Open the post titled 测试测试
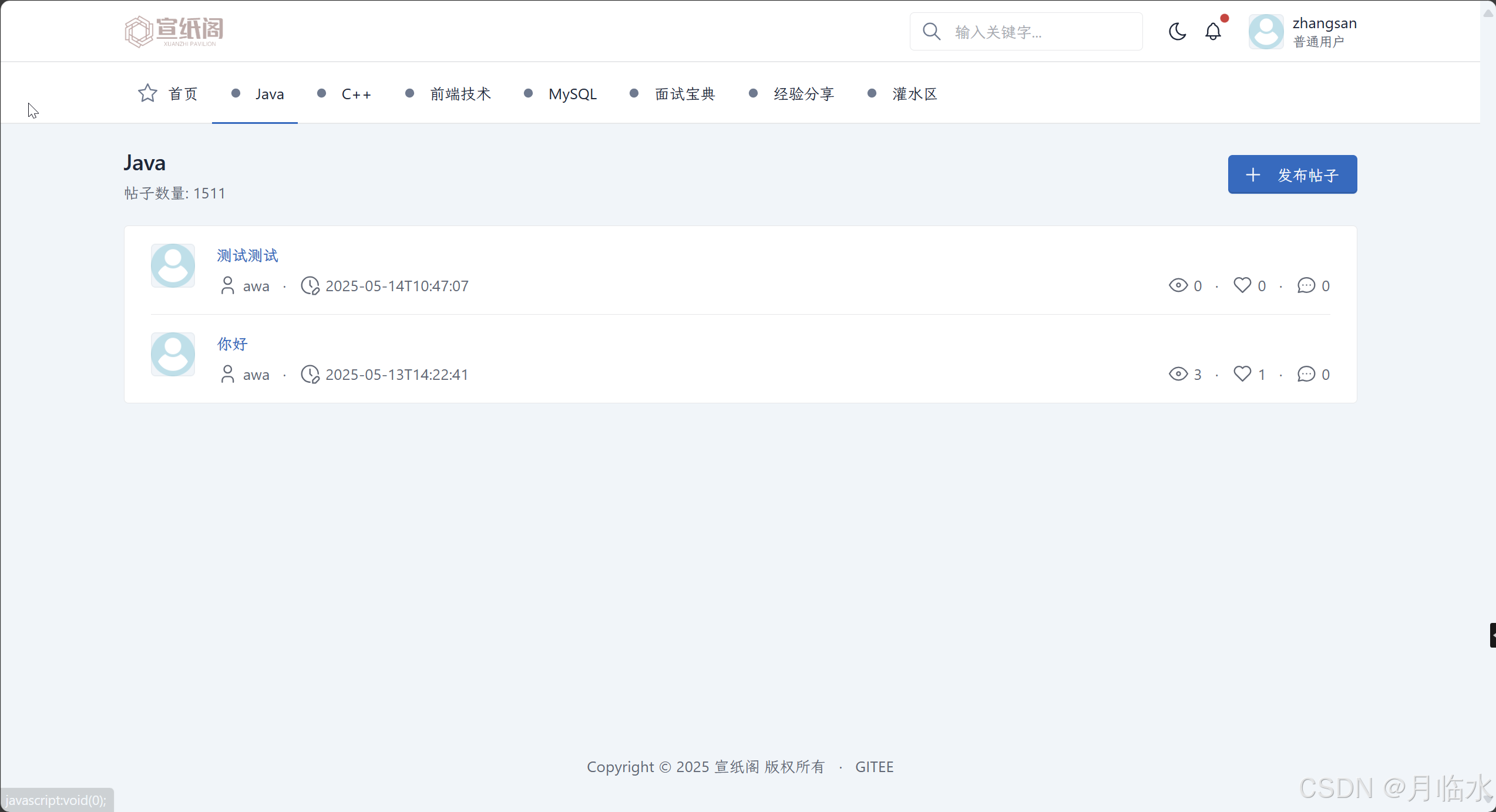 (x=247, y=255)
